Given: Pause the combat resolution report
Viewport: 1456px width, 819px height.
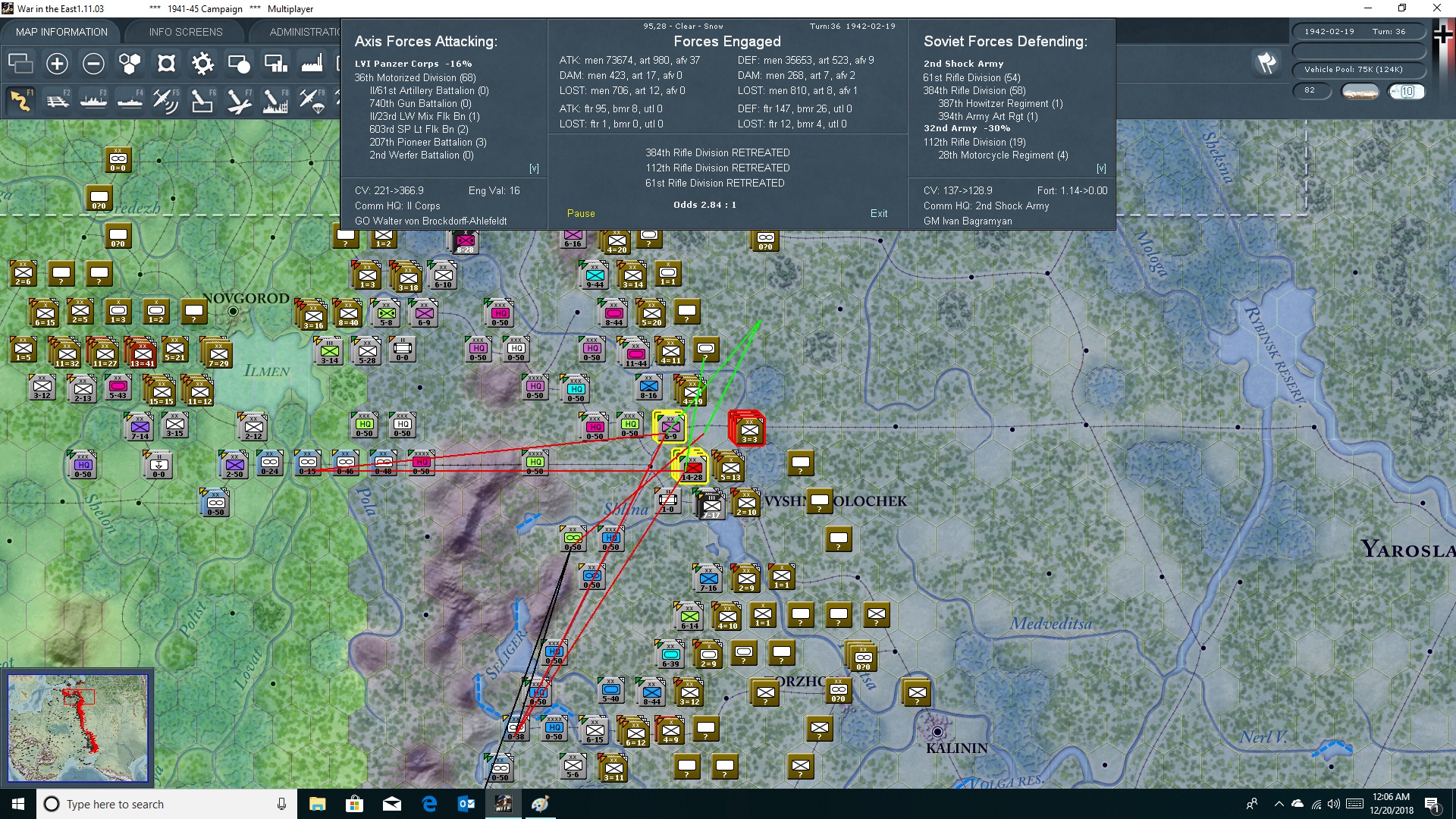Looking at the screenshot, I should pyautogui.click(x=581, y=214).
